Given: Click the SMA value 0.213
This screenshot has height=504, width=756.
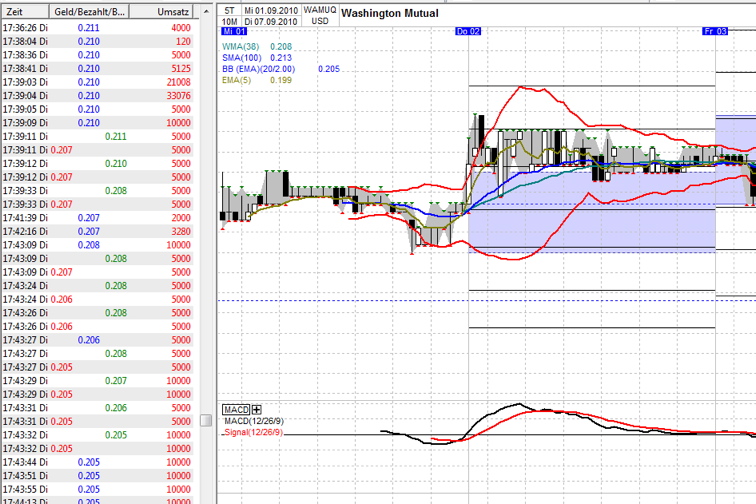Looking at the screenshot, I should (281, 58).
